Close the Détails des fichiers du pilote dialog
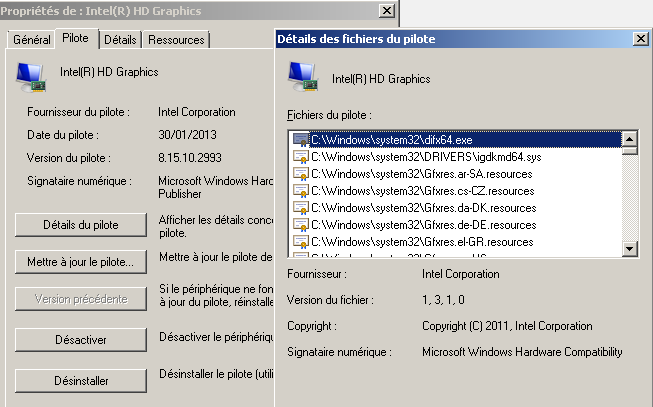This screenshot has width=653, height=407. coord(640,39)
